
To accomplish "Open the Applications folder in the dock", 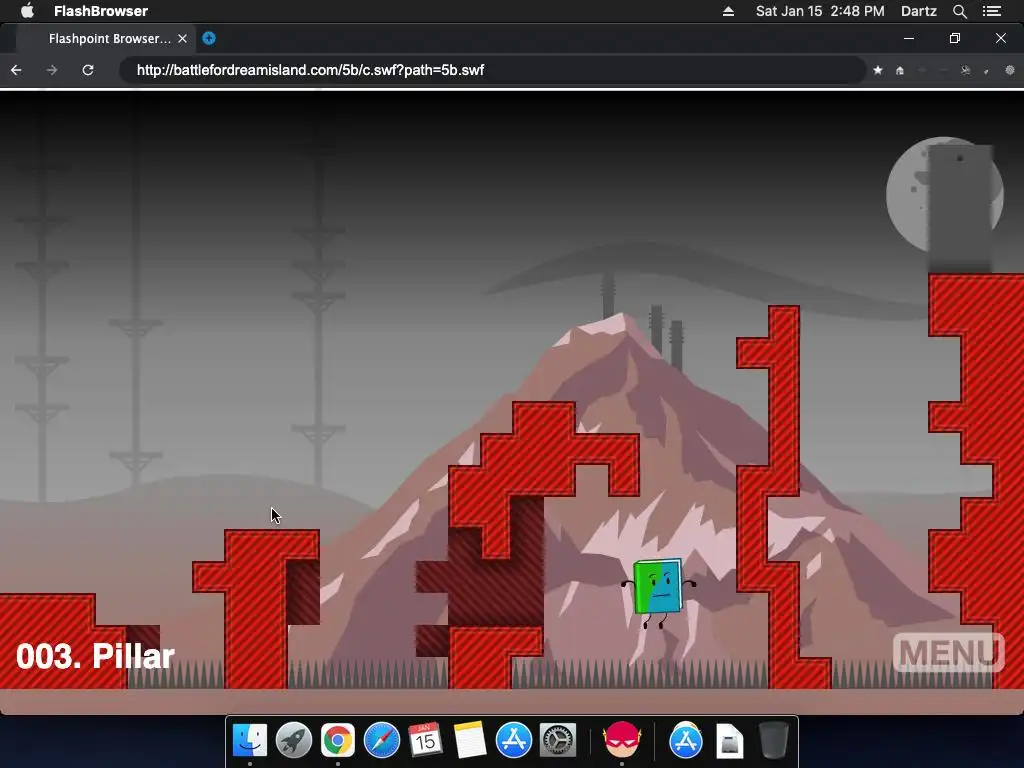I will click(x=686, y=741).
